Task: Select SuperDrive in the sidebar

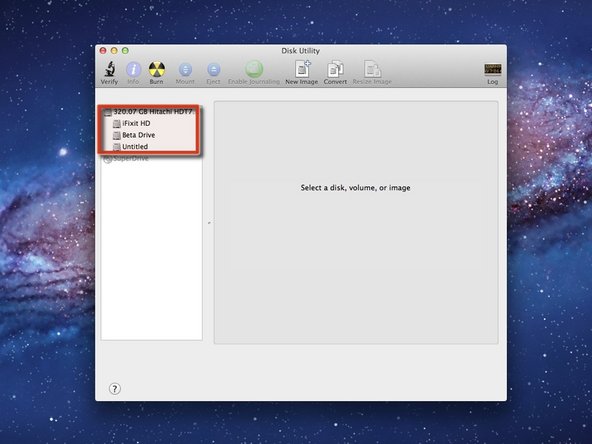Action: (x=126, y=159)
